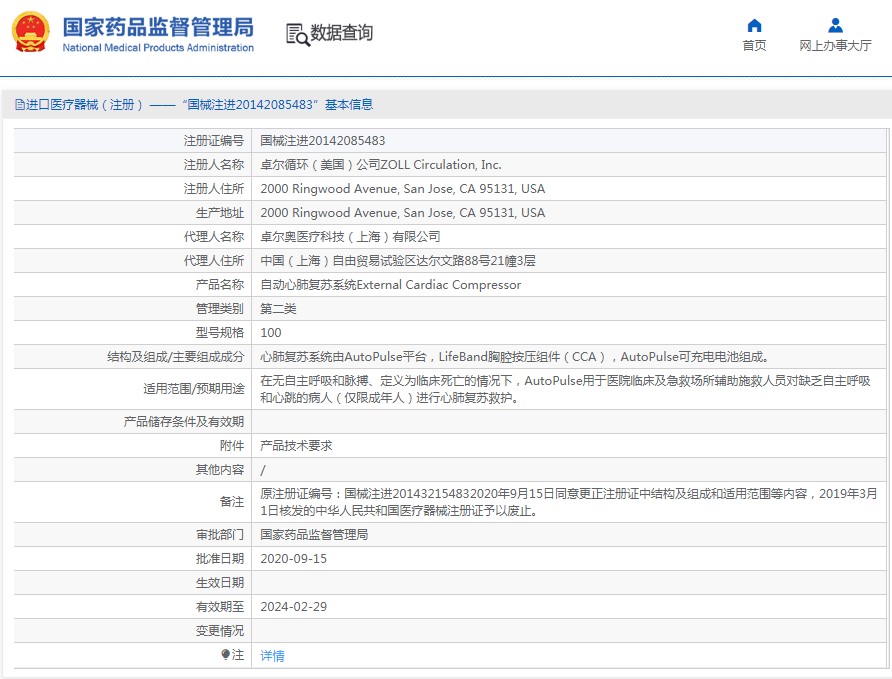The height and width of the screenshot is (679, 892).
Task: Click the 生效日期 row label
Action: pyautogui.click(x=220, y=583)
